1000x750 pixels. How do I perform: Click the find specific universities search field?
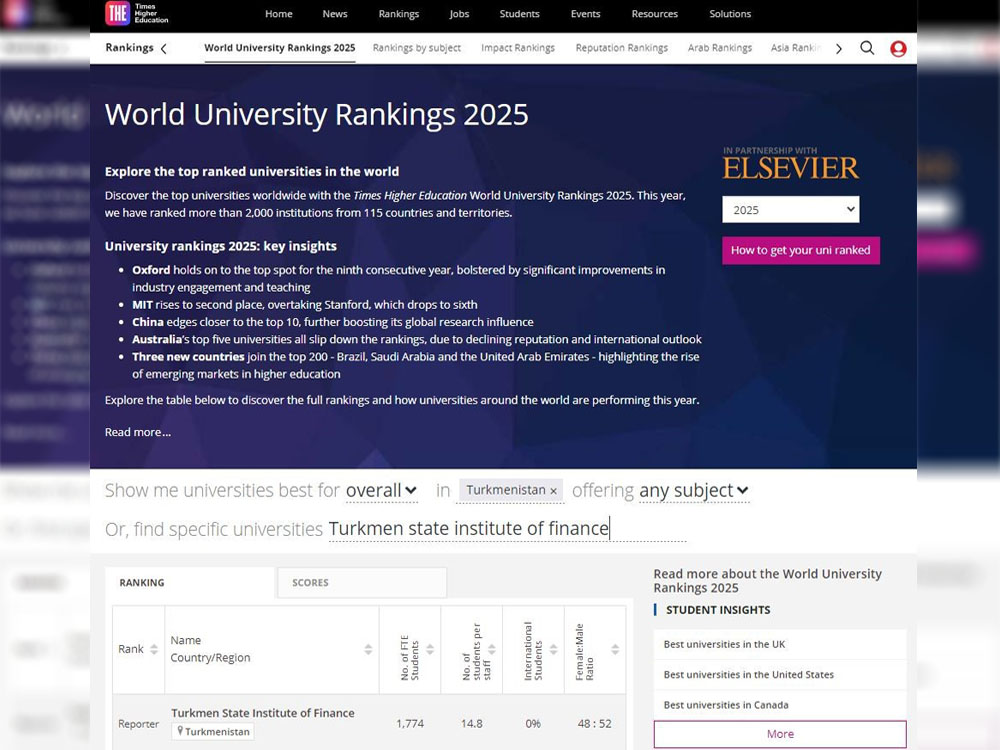tap(507, 529)
